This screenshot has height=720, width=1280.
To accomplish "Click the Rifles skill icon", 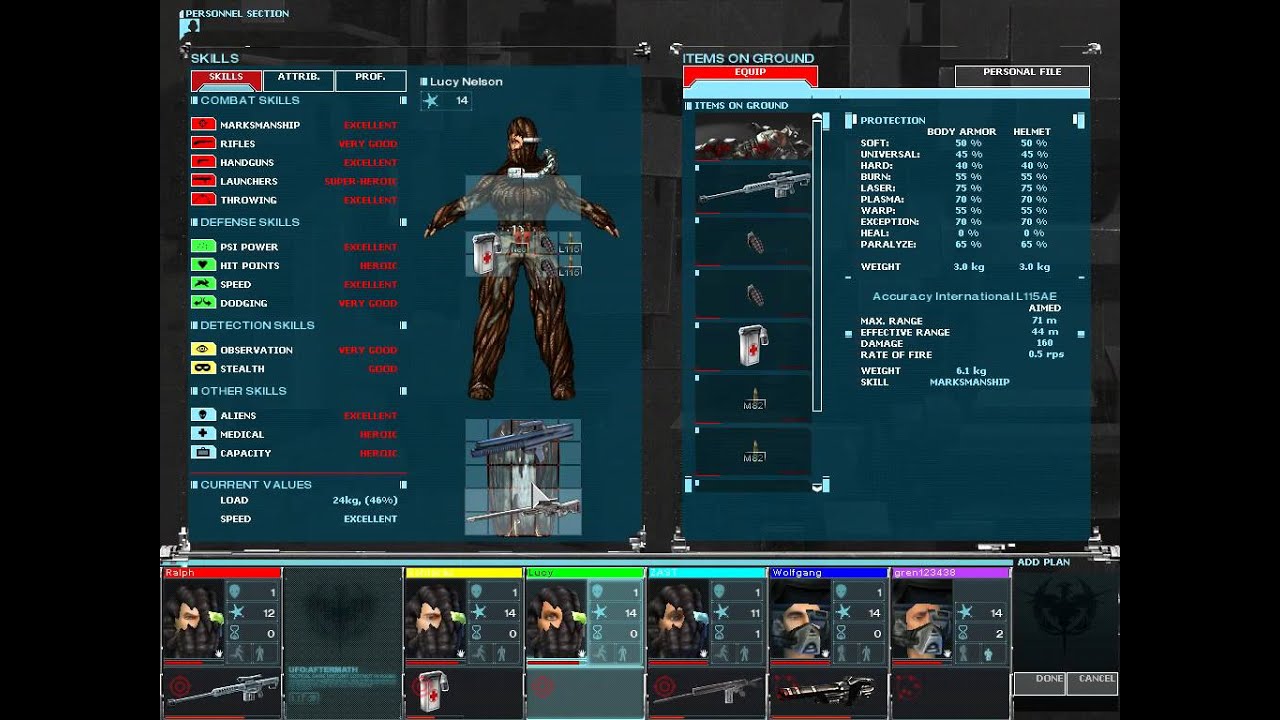I will [203, 143].
